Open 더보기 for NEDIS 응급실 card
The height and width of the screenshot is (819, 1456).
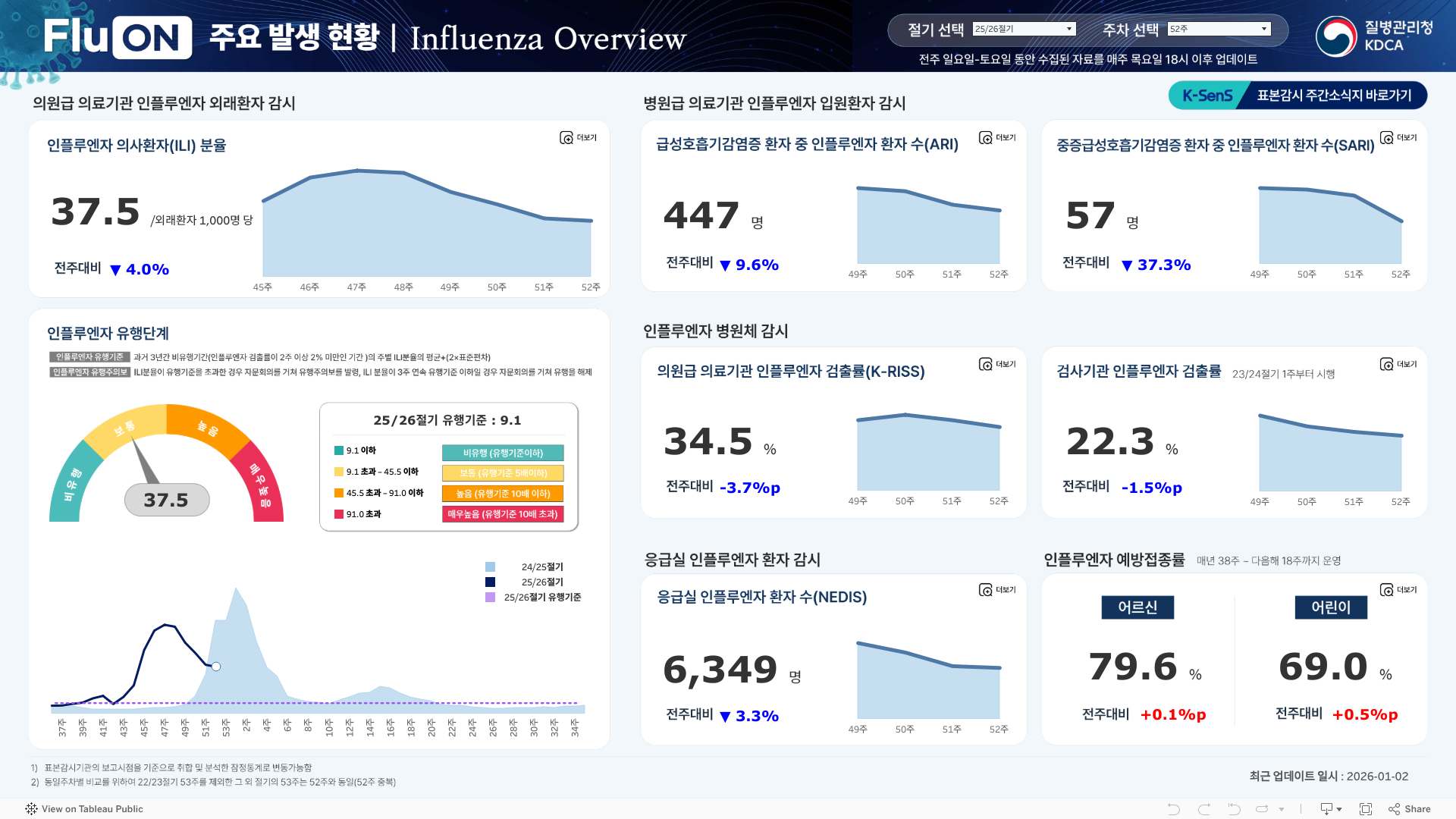pos(985,589)
